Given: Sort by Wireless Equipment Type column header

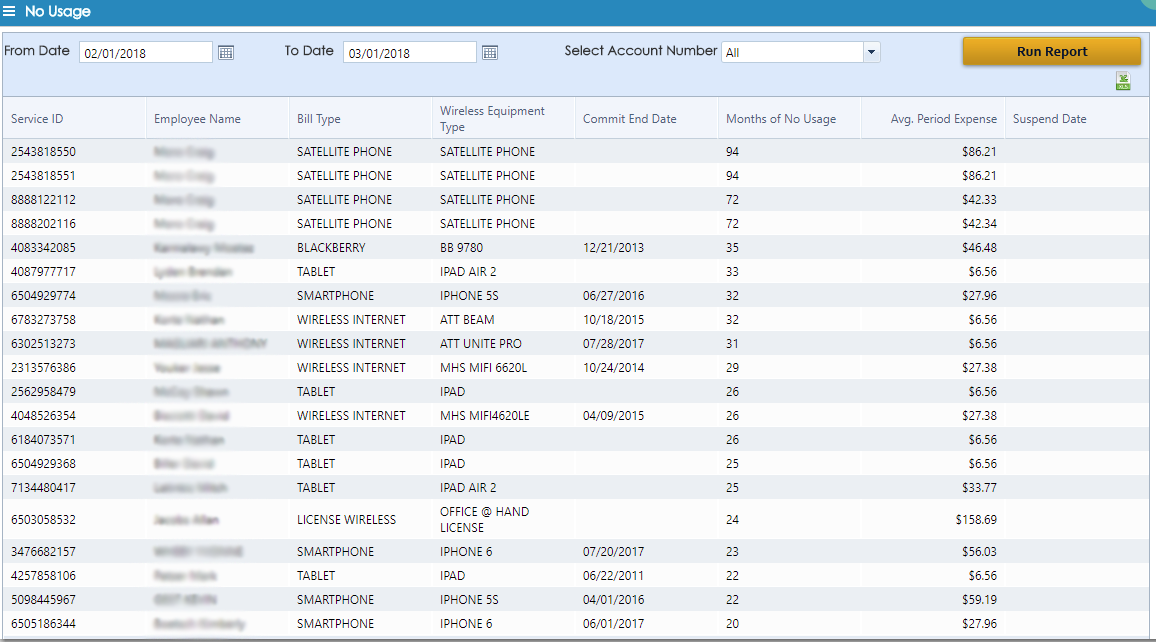Looking at the screenshot, I should pos(492,119).
